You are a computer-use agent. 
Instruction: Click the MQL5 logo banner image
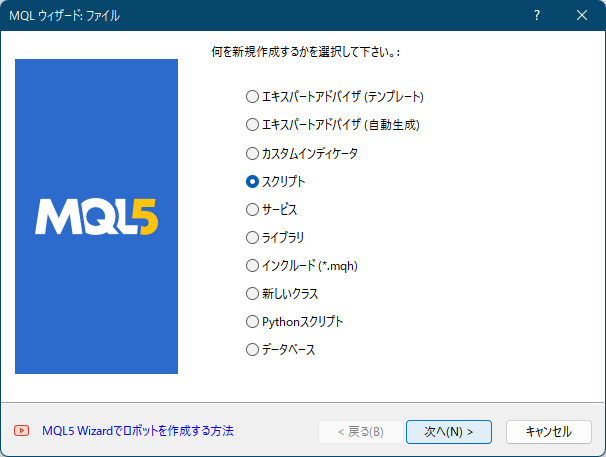96,217
